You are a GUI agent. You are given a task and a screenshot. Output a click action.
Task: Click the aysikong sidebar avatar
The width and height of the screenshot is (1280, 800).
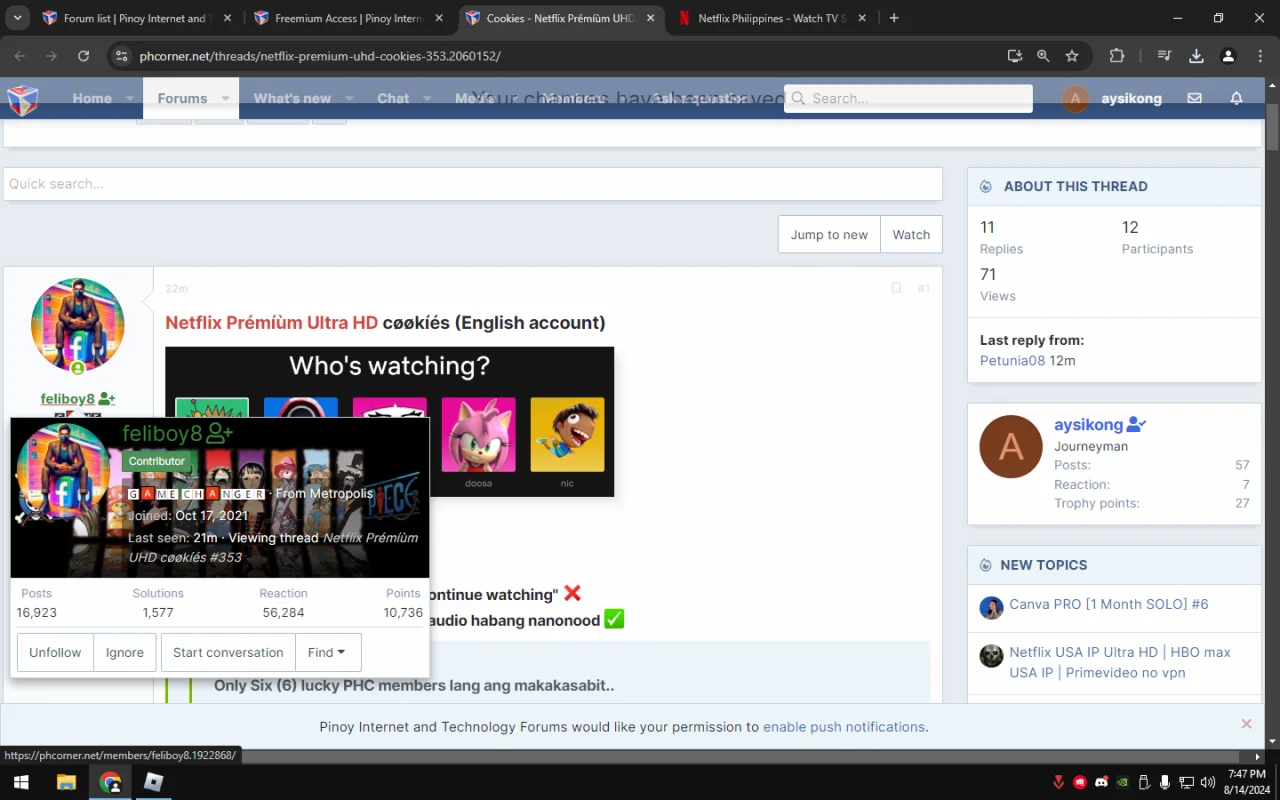[1011, 446]
